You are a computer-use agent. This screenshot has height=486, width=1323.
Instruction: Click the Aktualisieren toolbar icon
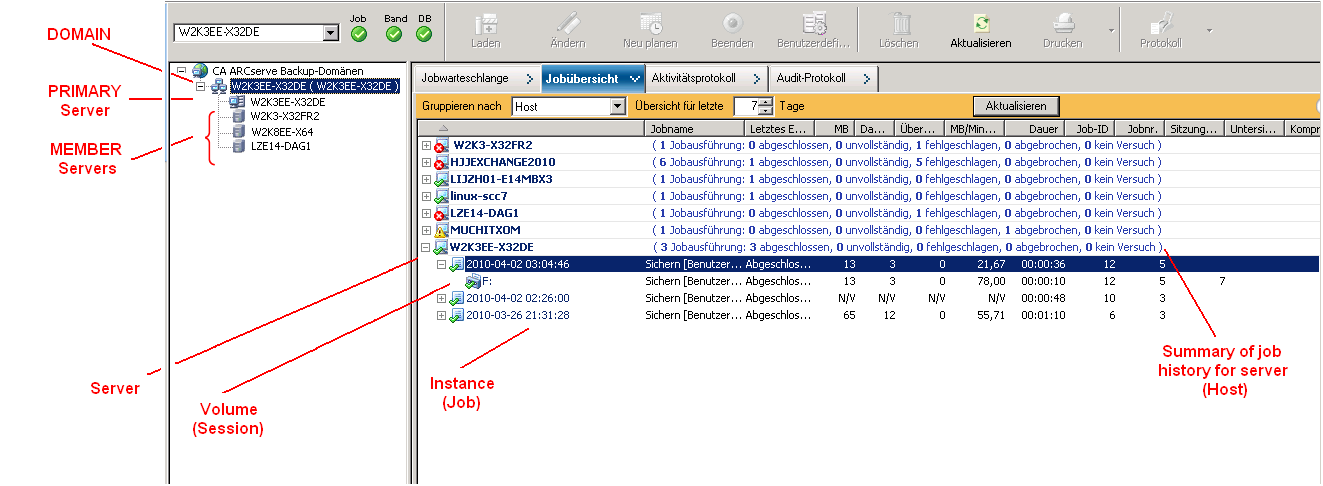pos(980,24)
